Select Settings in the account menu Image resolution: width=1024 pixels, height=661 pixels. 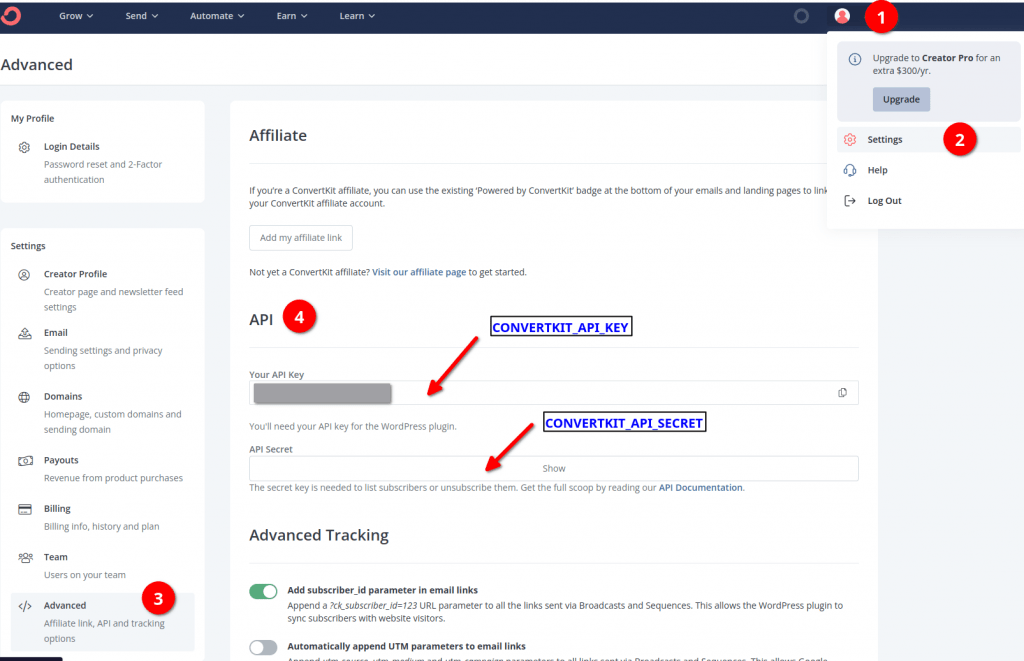click(929, 139)
